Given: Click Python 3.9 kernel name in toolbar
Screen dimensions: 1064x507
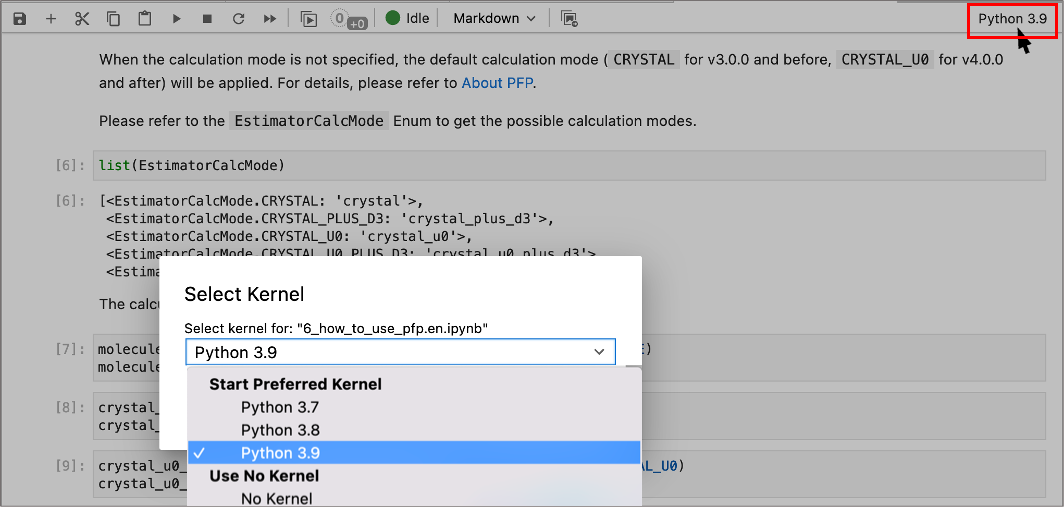Looking at the screenshot, I should (x=1012, y=18).
